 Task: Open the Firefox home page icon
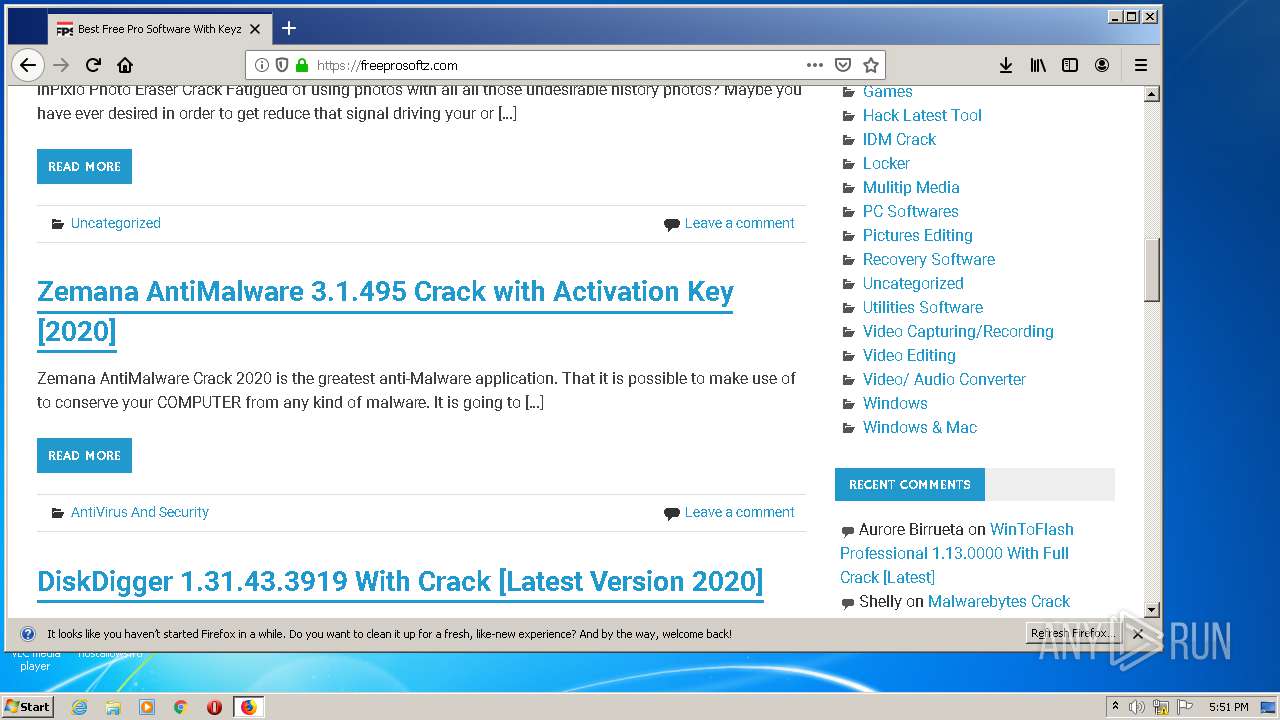pyautogui.click(x=125, y=65)
